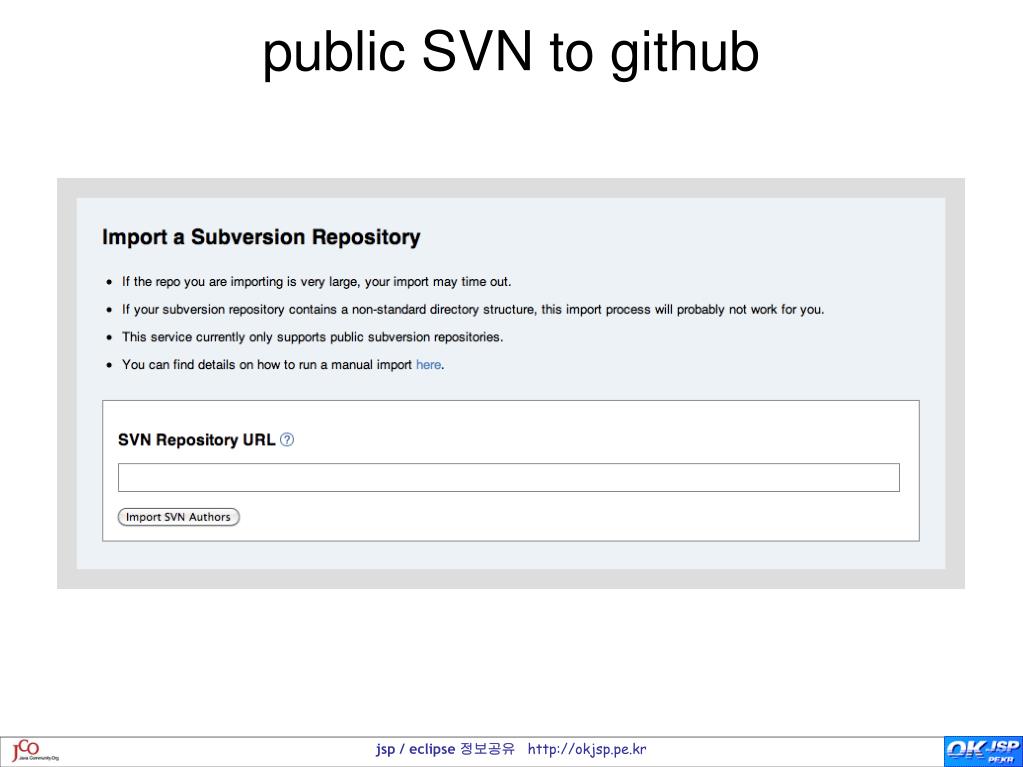Click text 'your import may time out'

(x=438, y=282)
